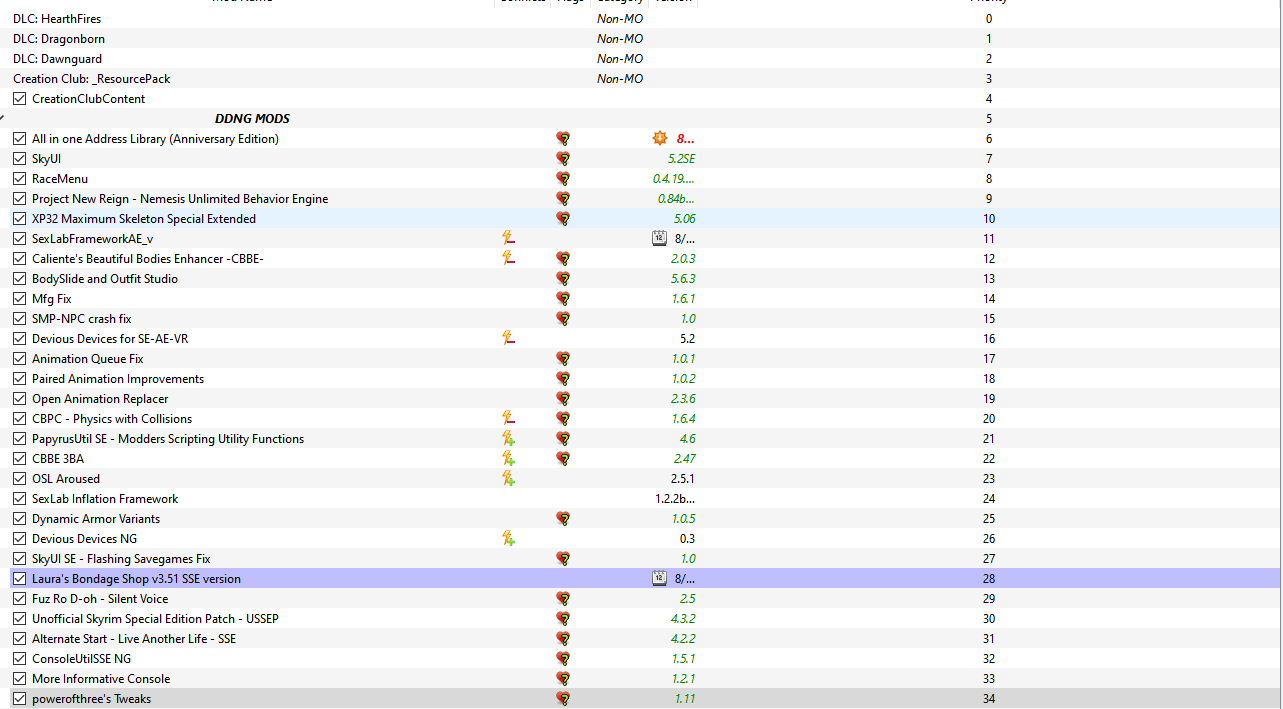
Task: Uncheck the CreationClubContent mod
Action: (x=20, y=99)
